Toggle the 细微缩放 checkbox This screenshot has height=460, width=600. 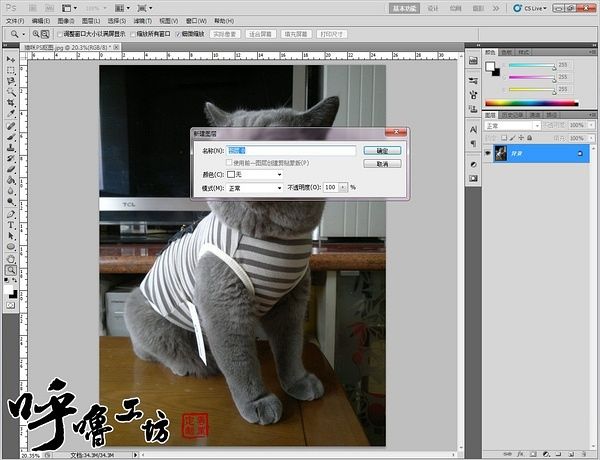[178, 33]
